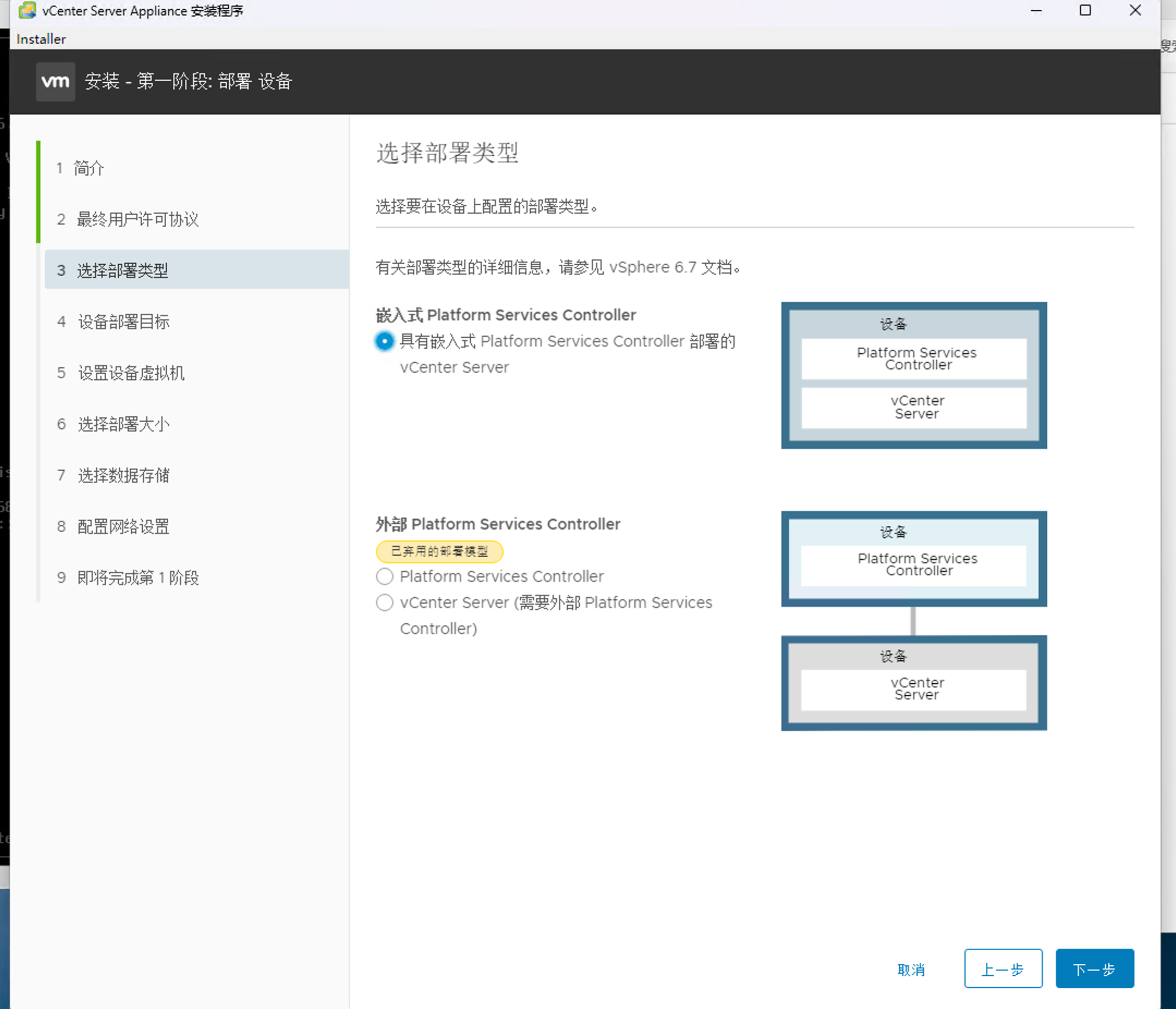
Task: Click the external PSC appliance diagram
Action: pyautogui.click(x=914, y=559)
